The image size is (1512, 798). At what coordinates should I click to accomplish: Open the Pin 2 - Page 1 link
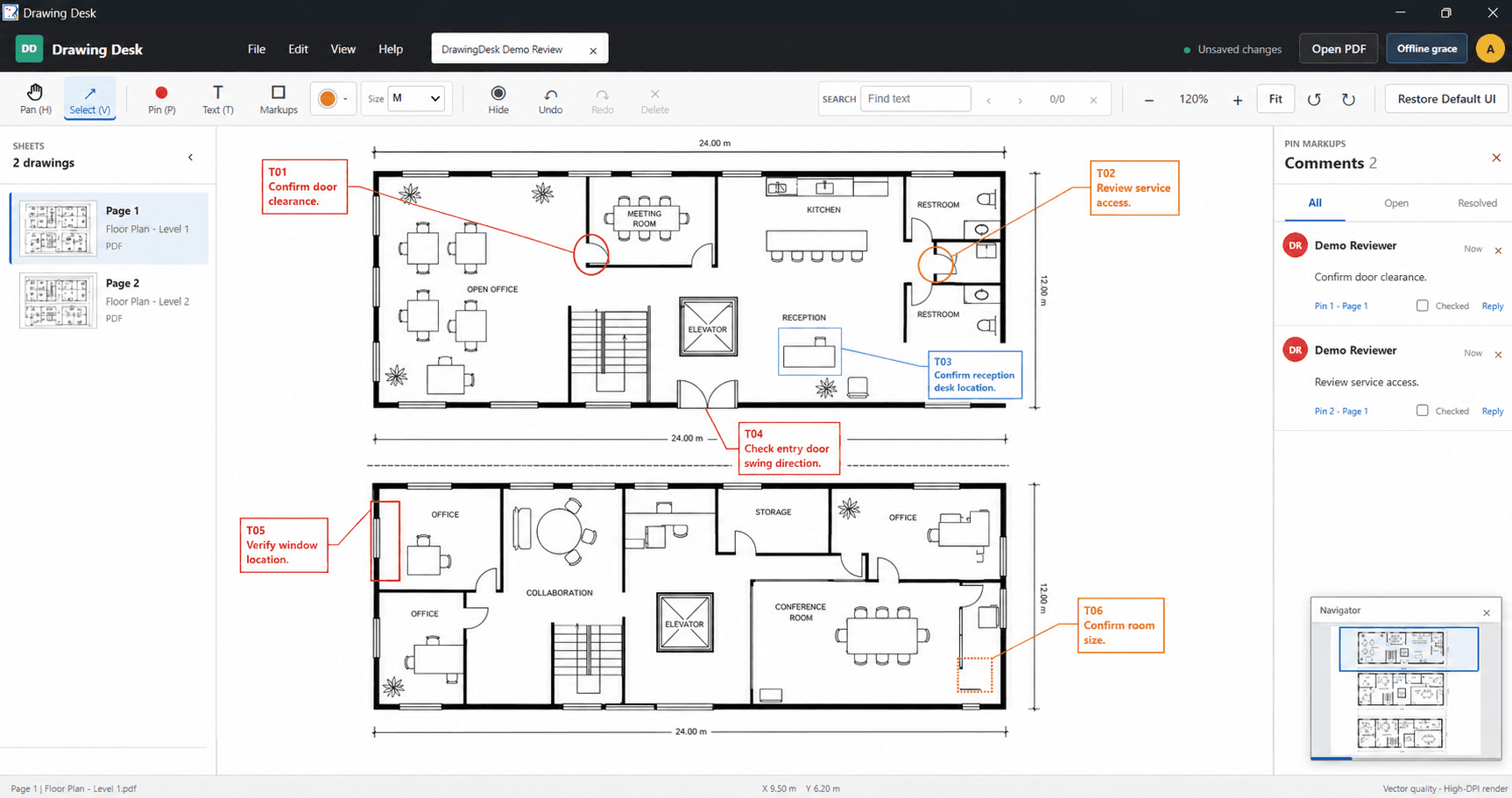pyautogui.click(x=1340, y=411)
